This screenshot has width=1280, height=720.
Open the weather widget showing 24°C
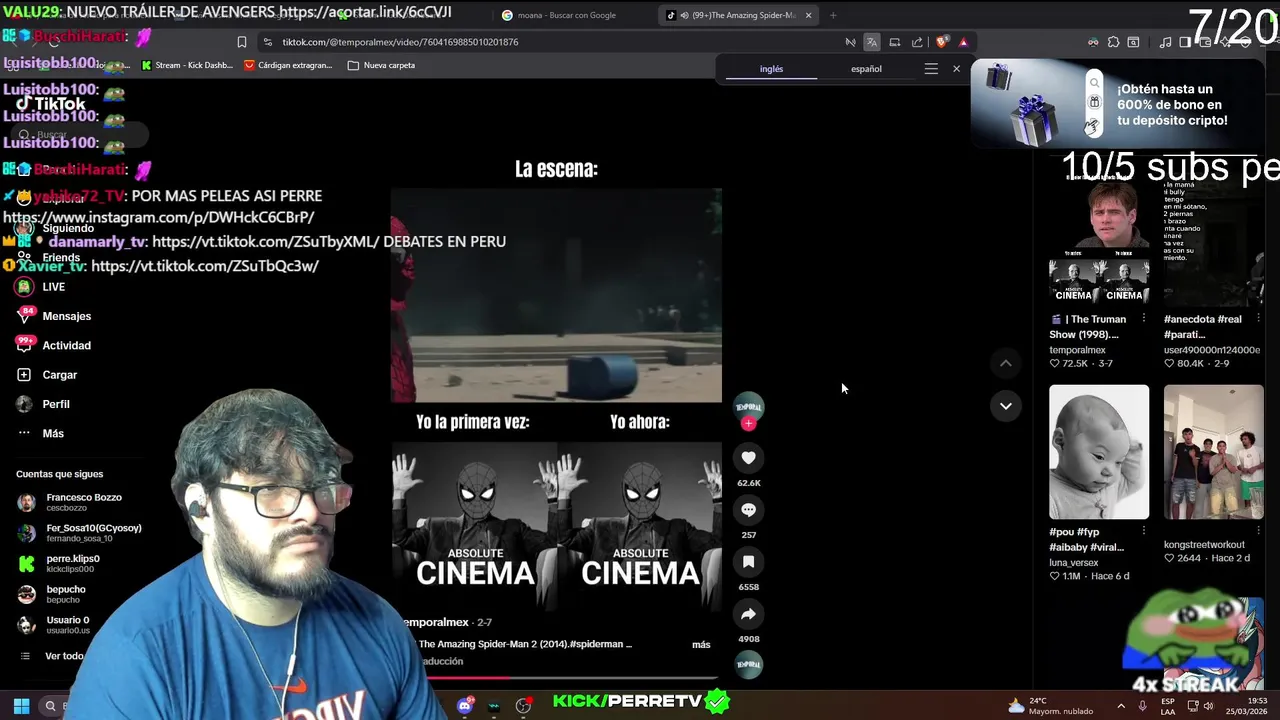point(1051,706)
